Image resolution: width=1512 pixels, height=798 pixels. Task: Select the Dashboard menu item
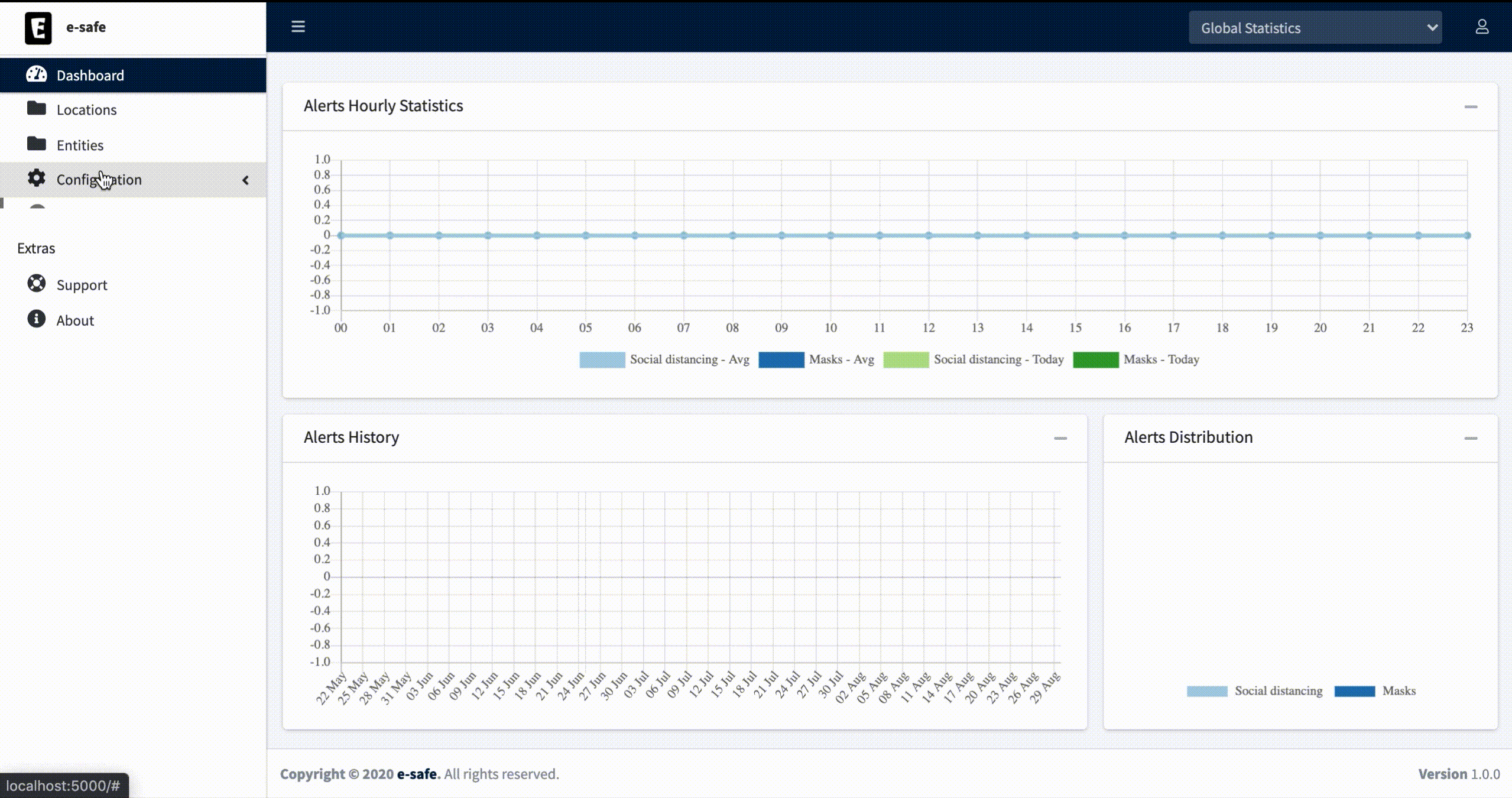tap(90, 75)
